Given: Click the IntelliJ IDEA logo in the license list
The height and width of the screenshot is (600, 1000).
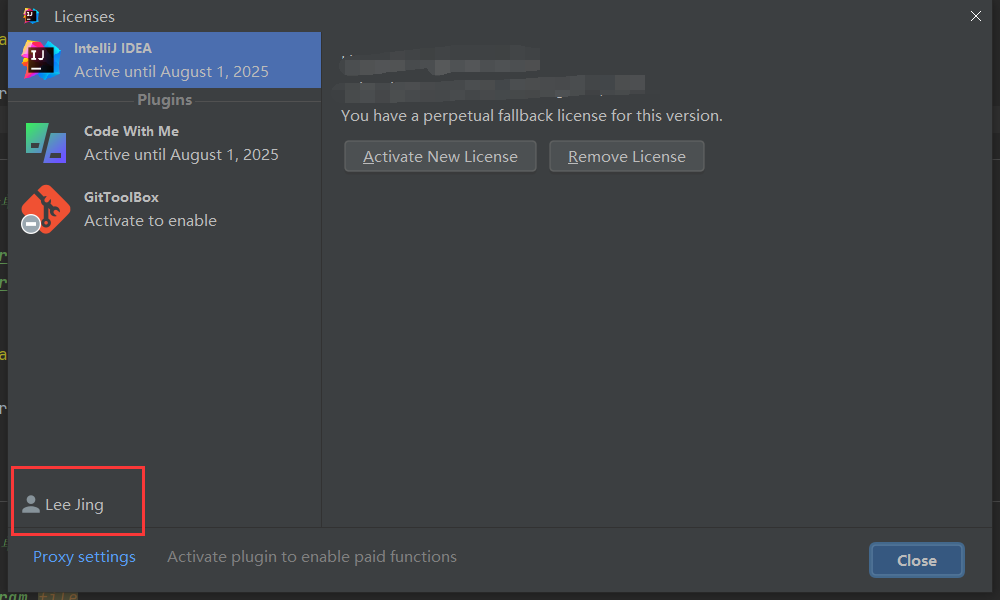Looking at the screenshot, I should click(41, 60).
